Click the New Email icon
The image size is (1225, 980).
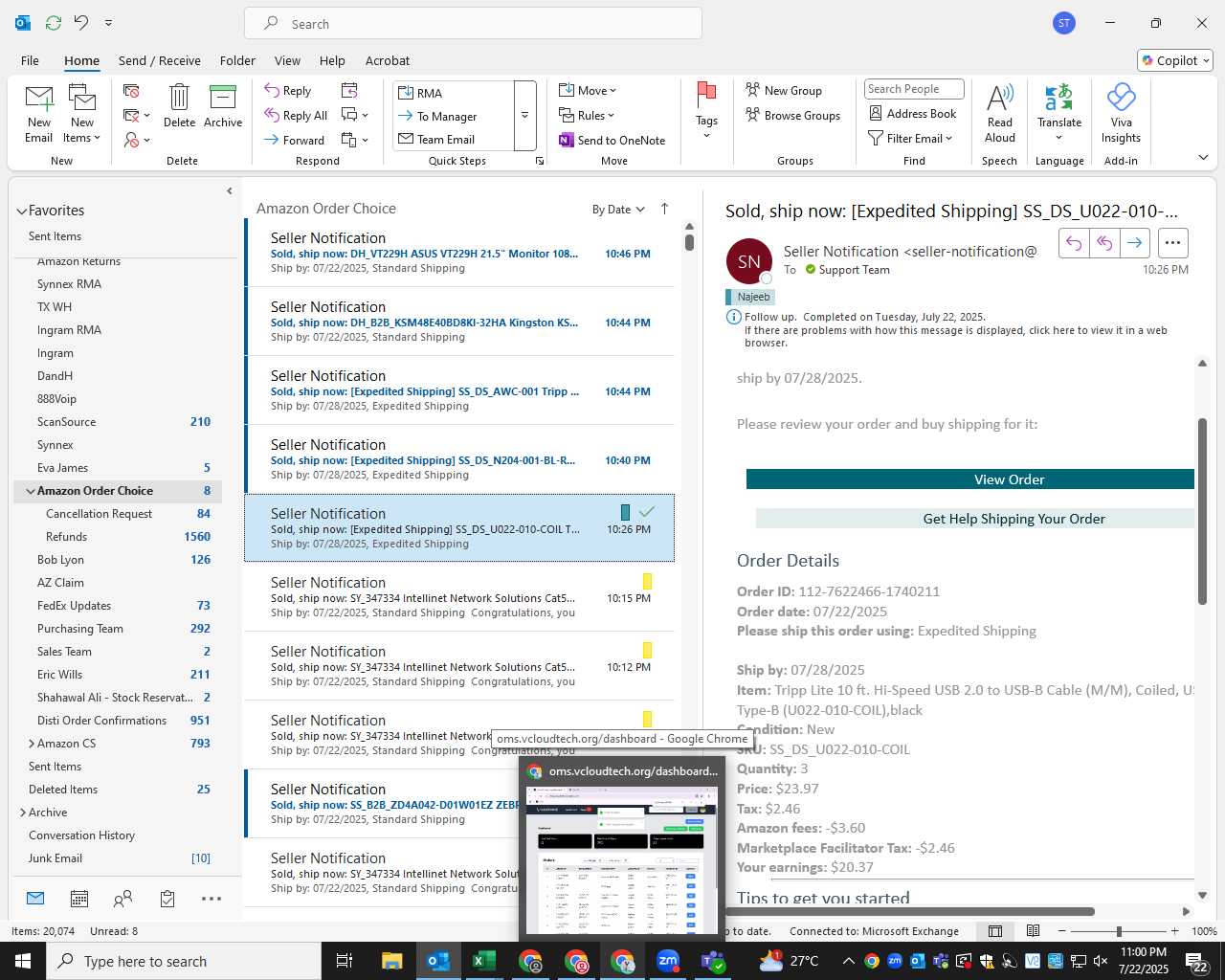point(39,113)
